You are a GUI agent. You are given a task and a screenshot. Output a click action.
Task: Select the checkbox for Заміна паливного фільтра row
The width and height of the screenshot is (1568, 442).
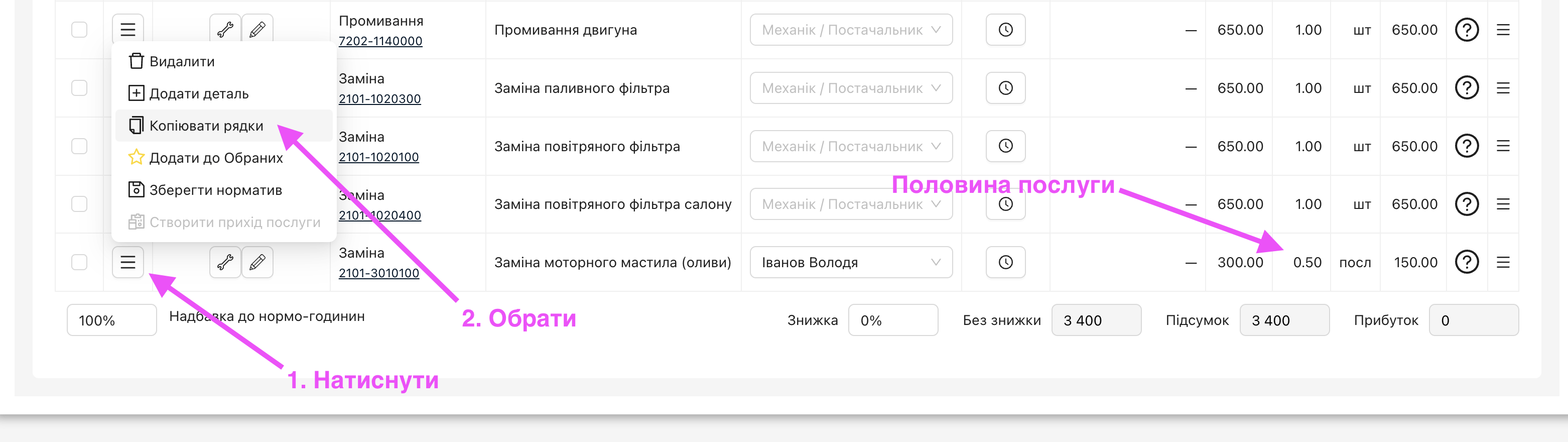[79, 88]
